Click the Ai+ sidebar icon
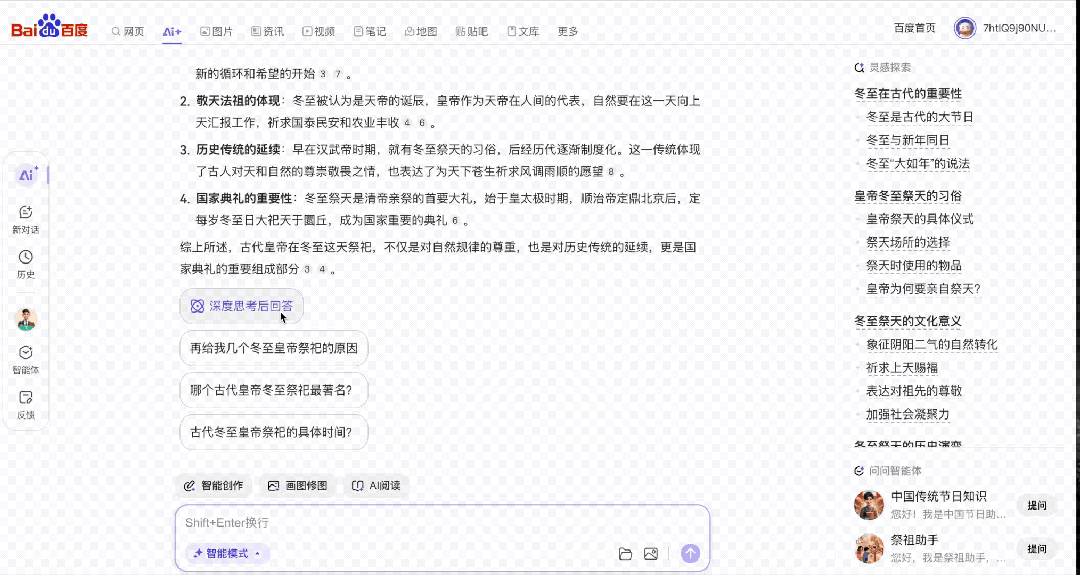1080x575 pixels. tap(27, 175)
